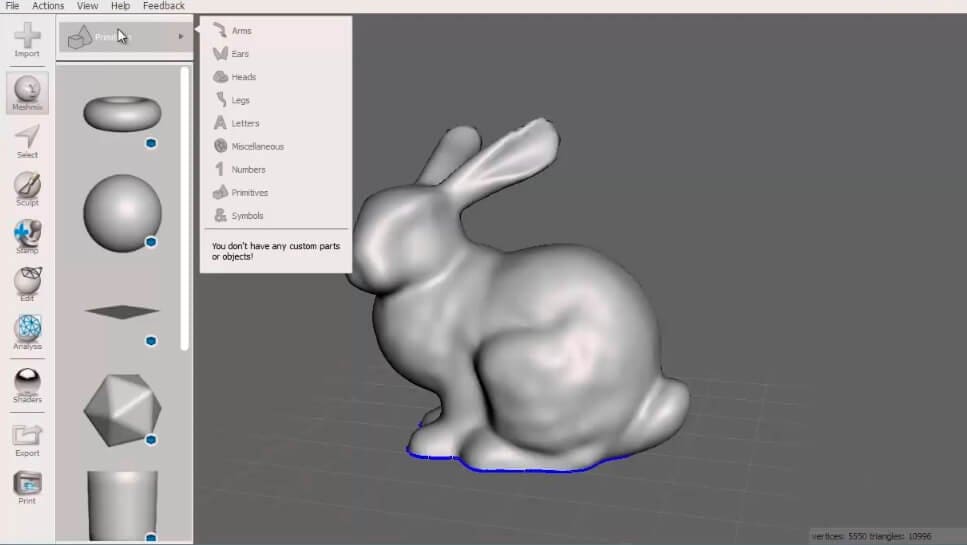Screen dimensions: 967x545
Task: Open the Analysis tool
Action: tap(27, 332)
